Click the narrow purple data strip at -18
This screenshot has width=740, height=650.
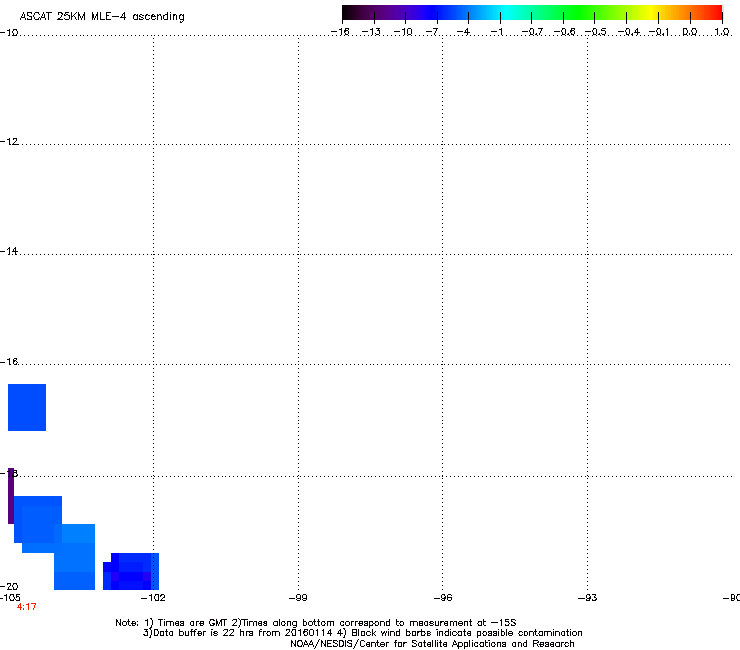point(11,496)
